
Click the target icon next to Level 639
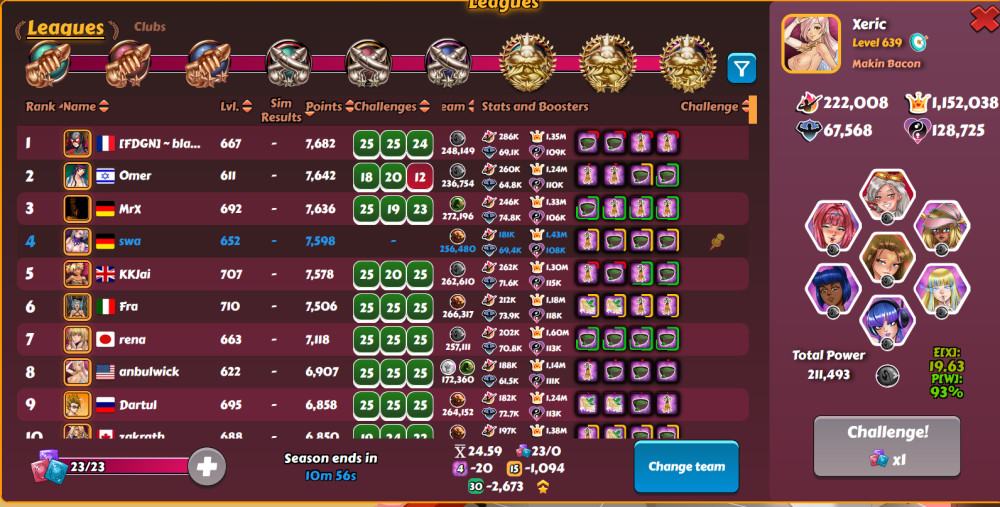[918, 43]
